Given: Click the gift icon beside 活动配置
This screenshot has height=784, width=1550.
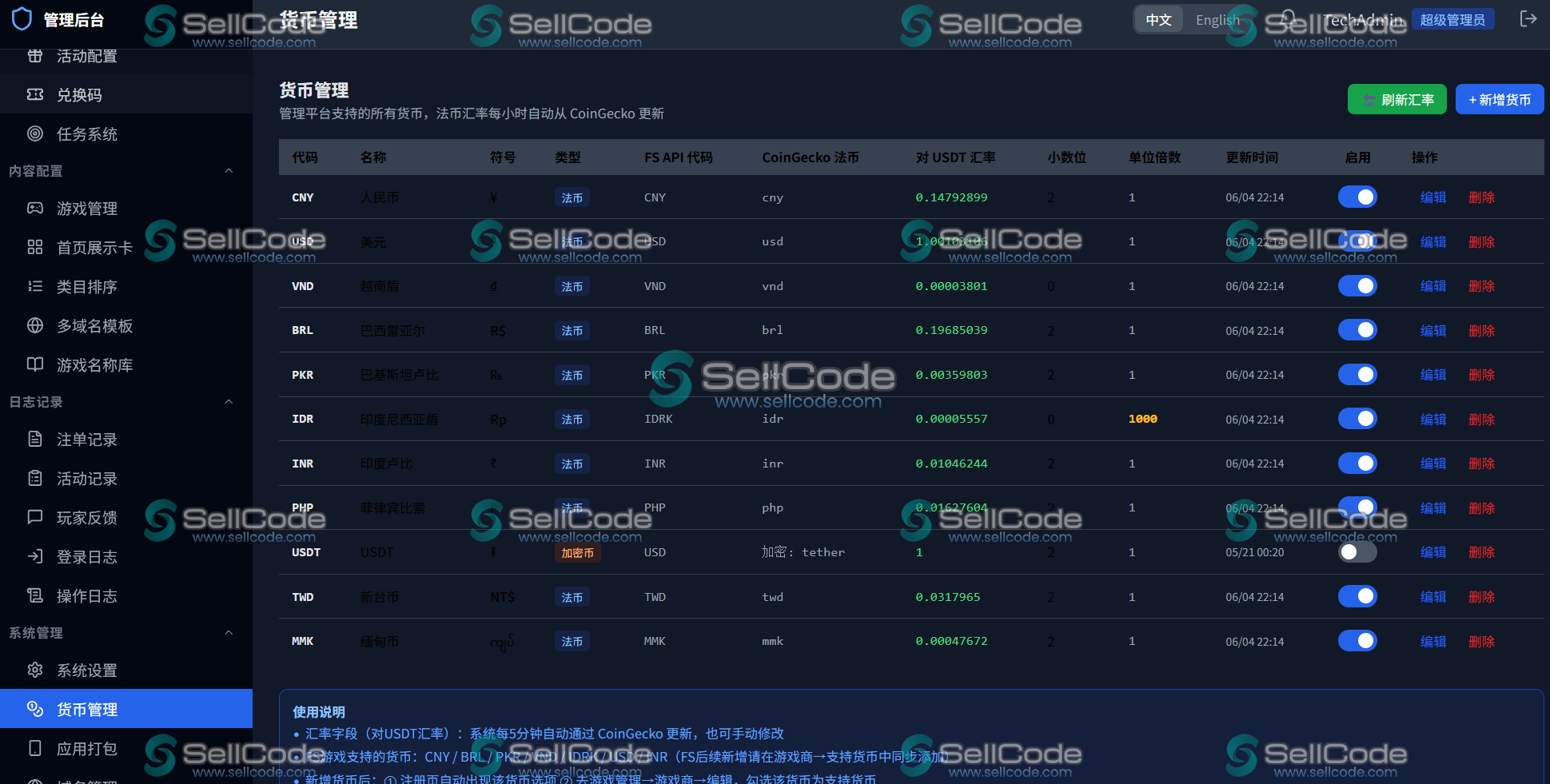Looking at the screenshot, I should [35, 56].
